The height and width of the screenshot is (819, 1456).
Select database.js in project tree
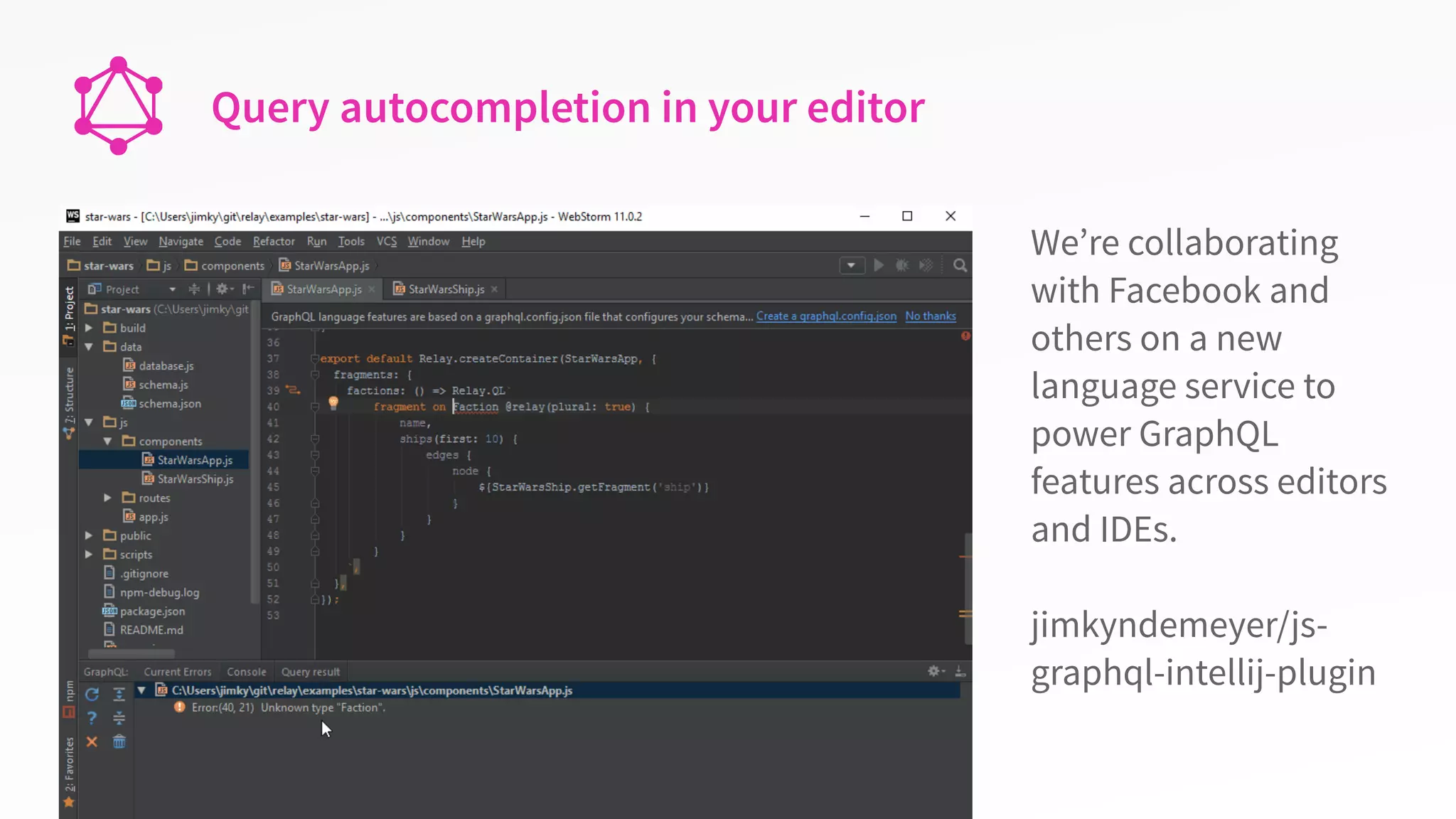[159, 365]
